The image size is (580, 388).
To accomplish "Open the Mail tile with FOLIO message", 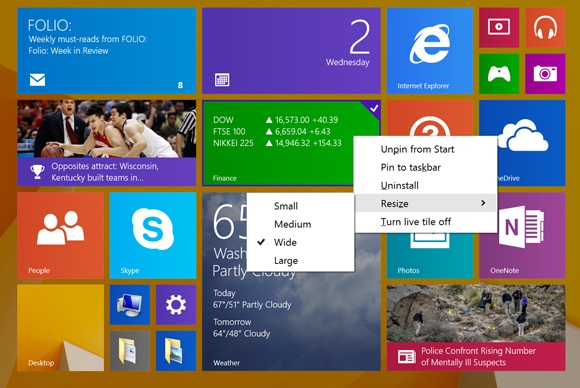I will click(107, 51).
